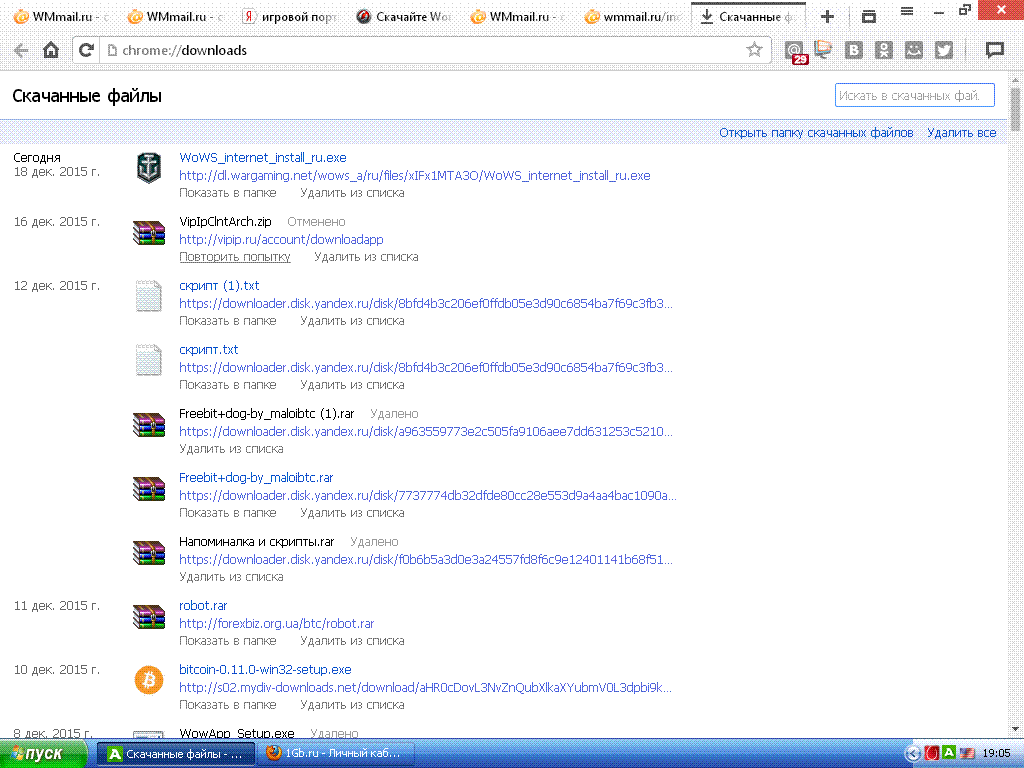Image resolution: width=1024 pixels, height=768 pixels.
Task: Open the new tab with plus button
Action: 827,16
